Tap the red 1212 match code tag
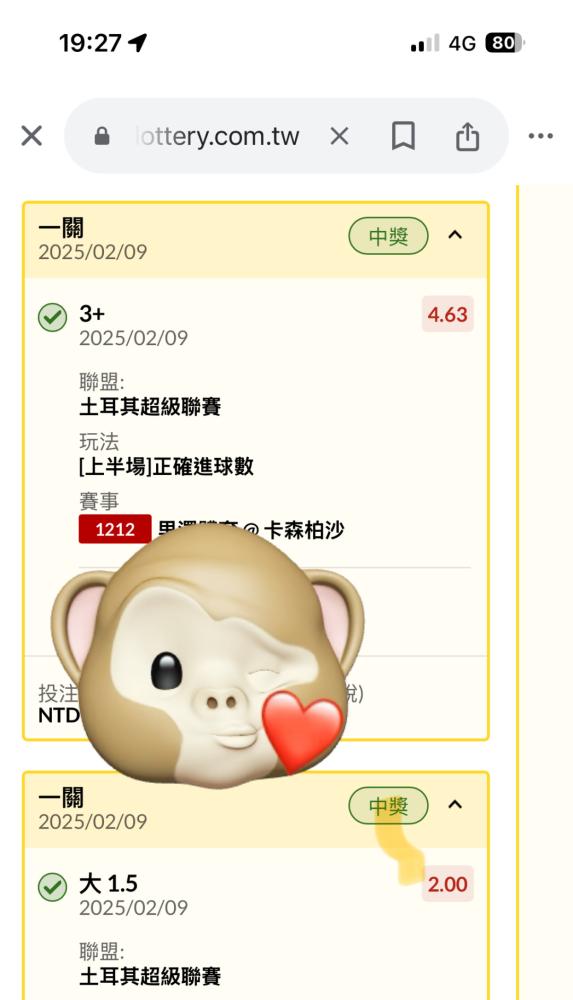The width and height of the screenshot is (573, 1000). pos(115,529)
